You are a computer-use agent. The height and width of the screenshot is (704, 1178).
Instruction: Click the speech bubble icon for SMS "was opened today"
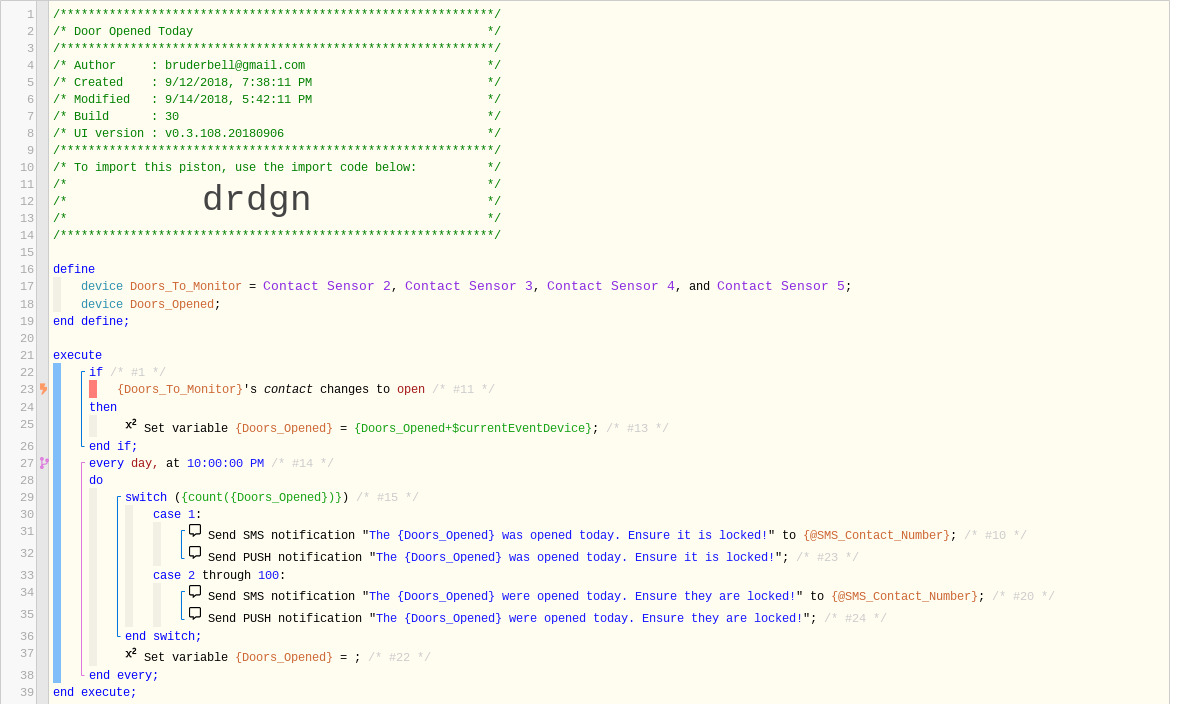[x=195, y=531]
